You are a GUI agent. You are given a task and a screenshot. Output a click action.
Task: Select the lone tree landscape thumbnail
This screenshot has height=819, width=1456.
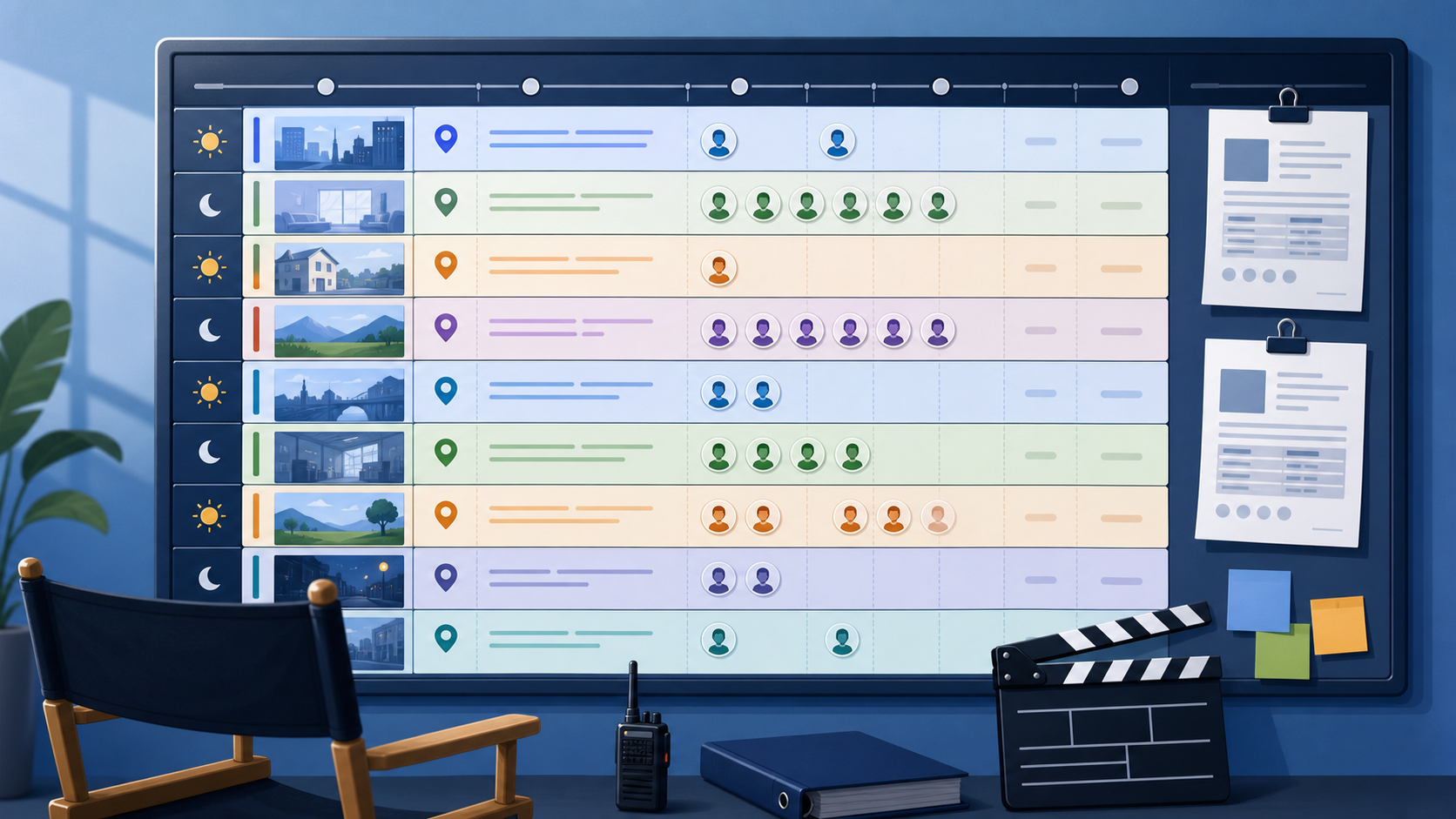point(339,519)
